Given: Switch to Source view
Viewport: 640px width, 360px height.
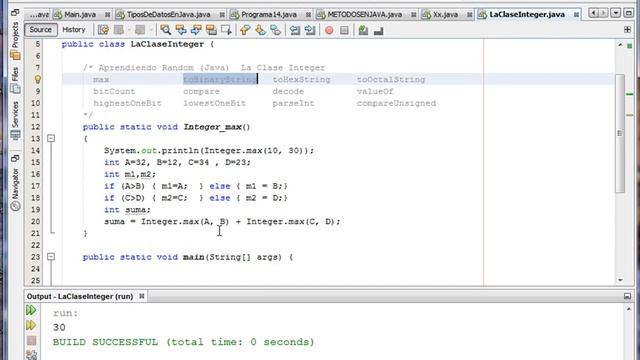Looking at the screenshot, I should pos(41,29).
